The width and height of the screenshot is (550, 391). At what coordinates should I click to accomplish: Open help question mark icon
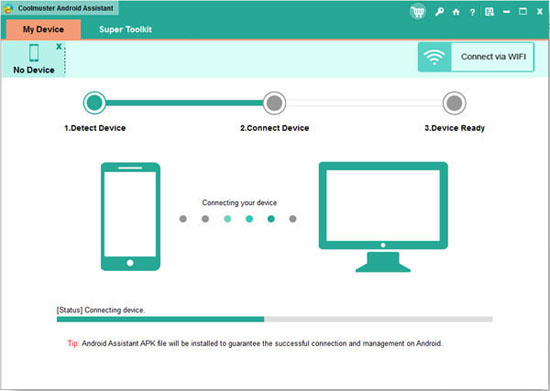tap(472, 12)
